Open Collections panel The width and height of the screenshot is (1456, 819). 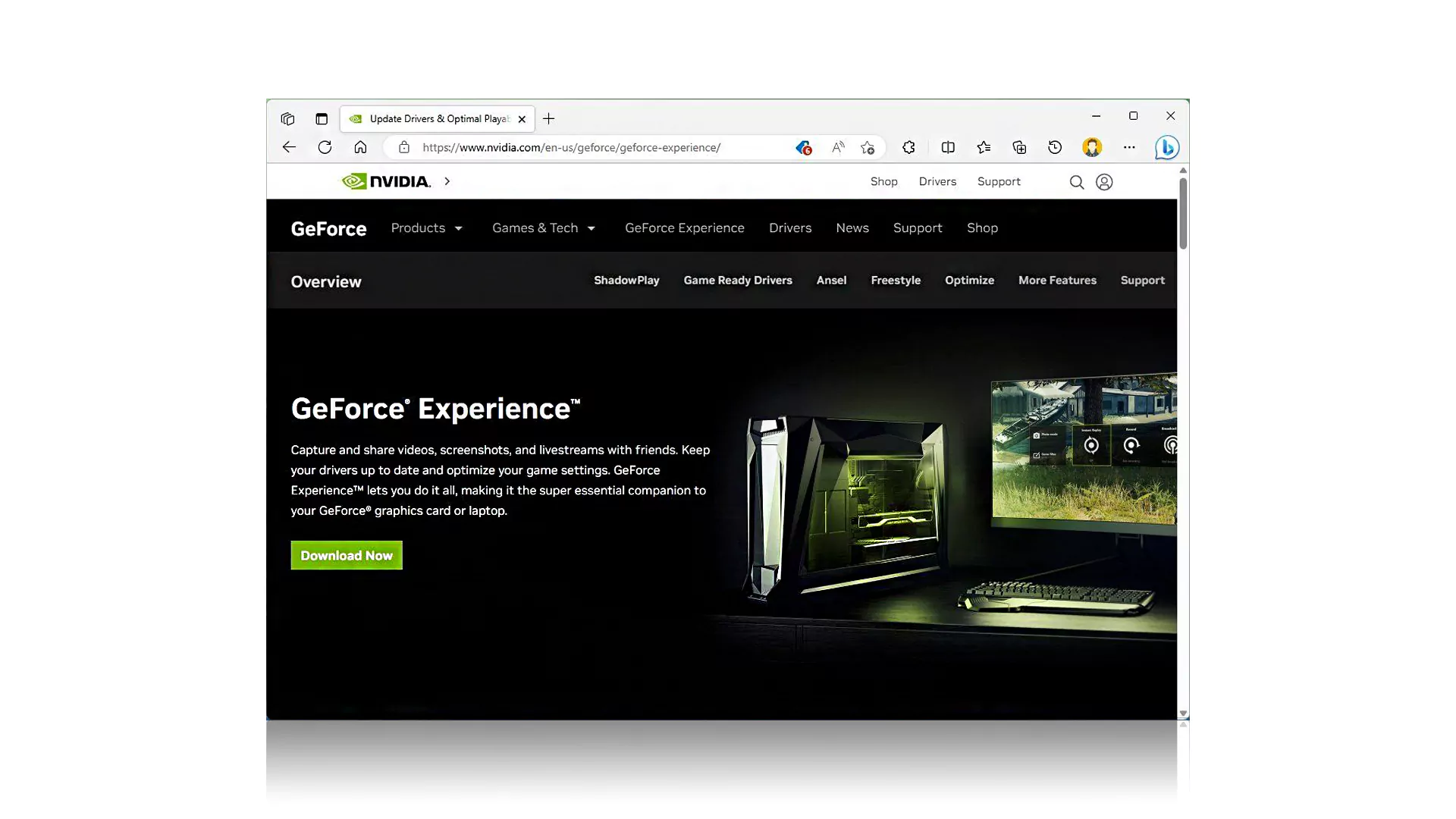[x=1019, y=147]
